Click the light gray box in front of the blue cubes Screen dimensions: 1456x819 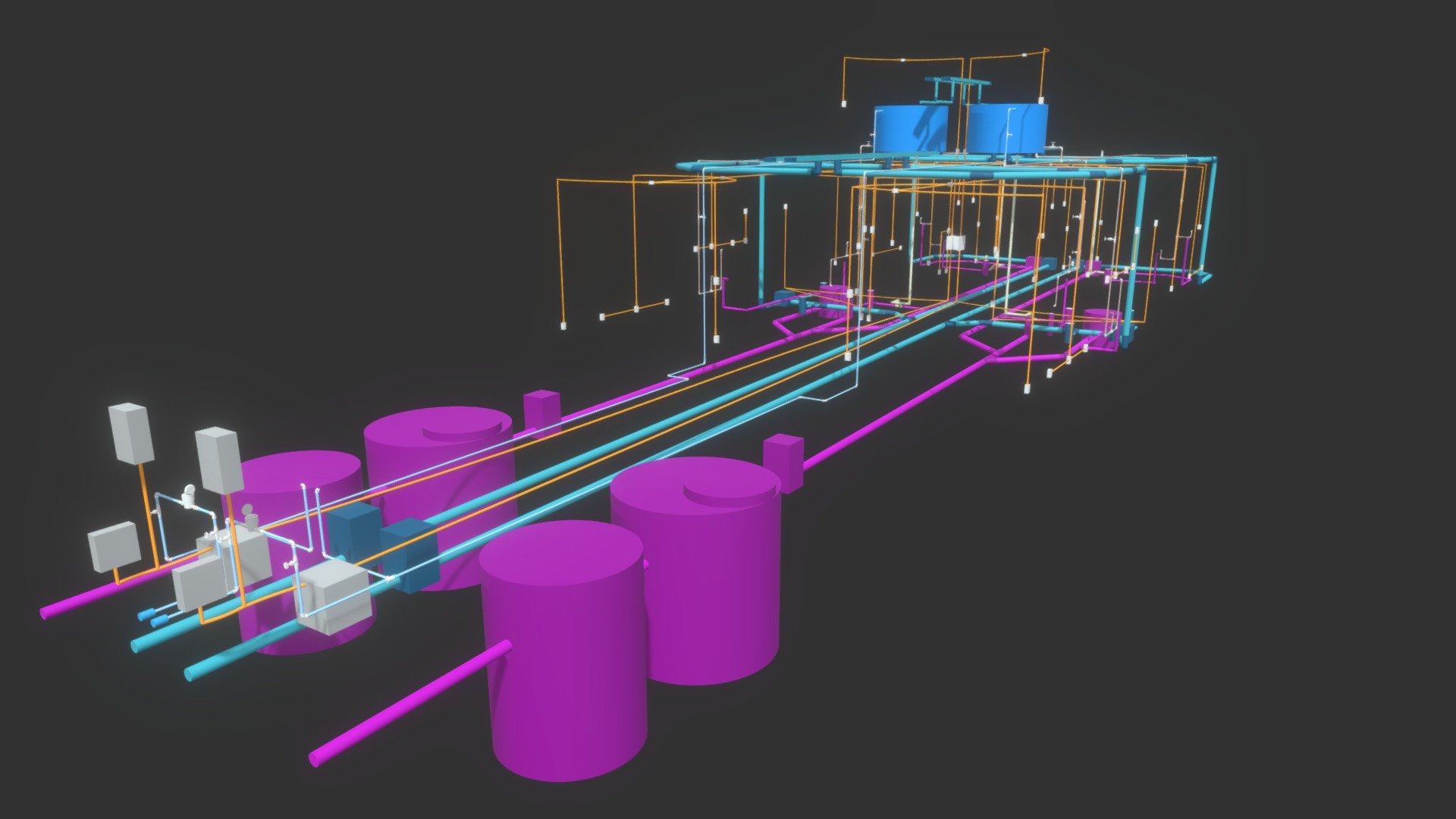[334, 598]
